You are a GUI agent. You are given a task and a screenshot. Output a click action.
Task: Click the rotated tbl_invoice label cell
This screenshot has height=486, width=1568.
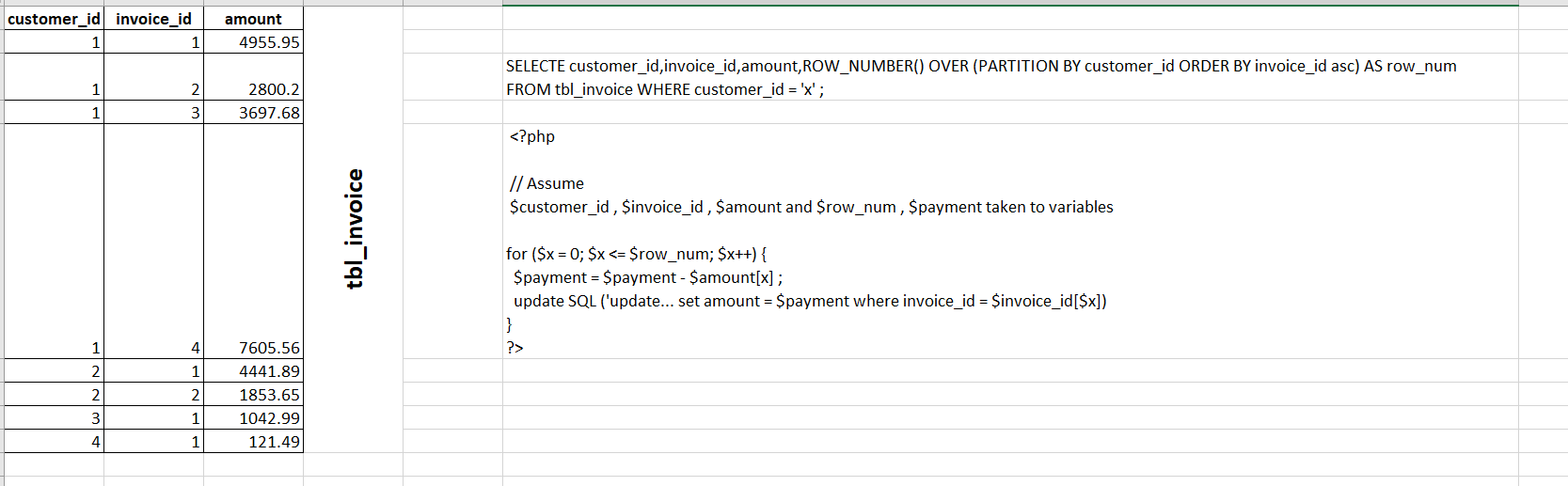pos(354,229)
